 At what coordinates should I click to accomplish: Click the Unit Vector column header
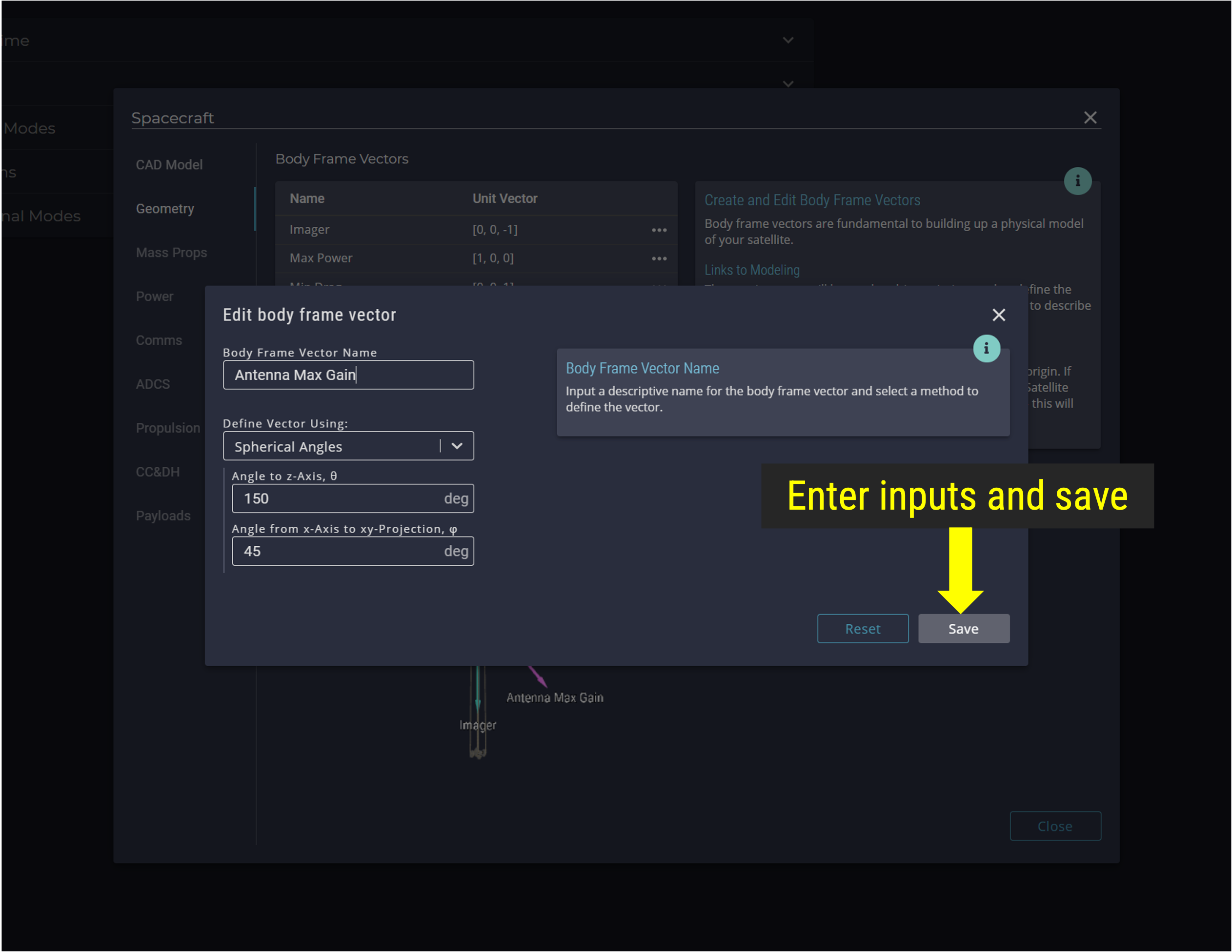(505, 198)
